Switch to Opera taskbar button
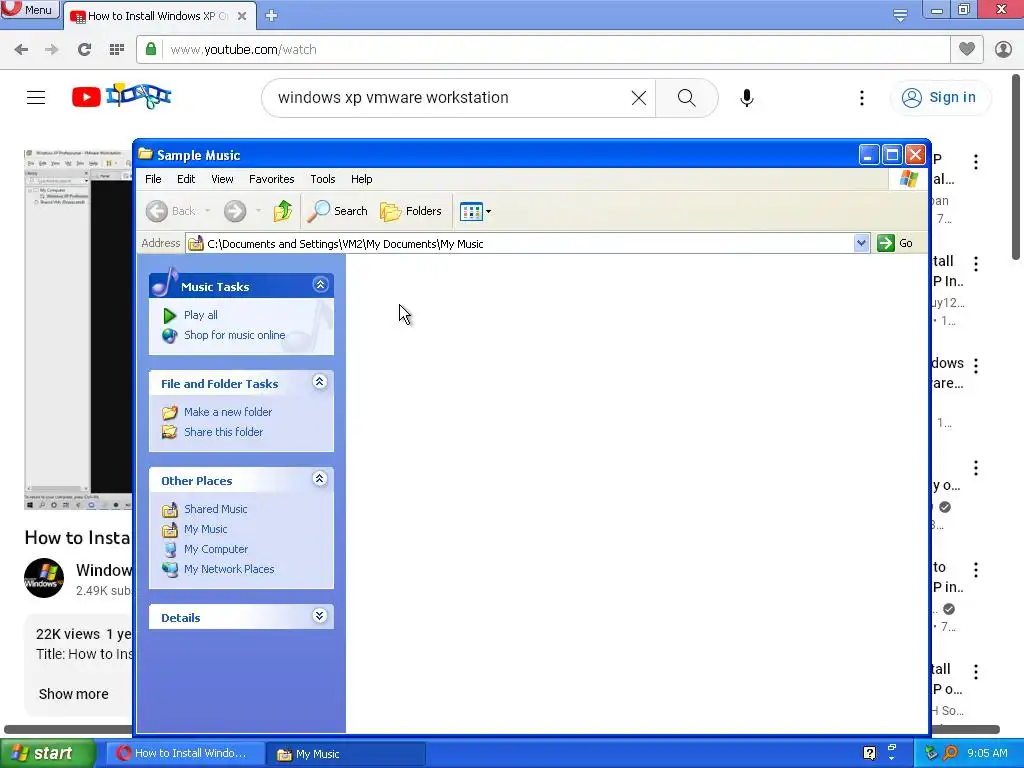The height and width of the screenshot is (768, 1024). [x=185, y=753]
